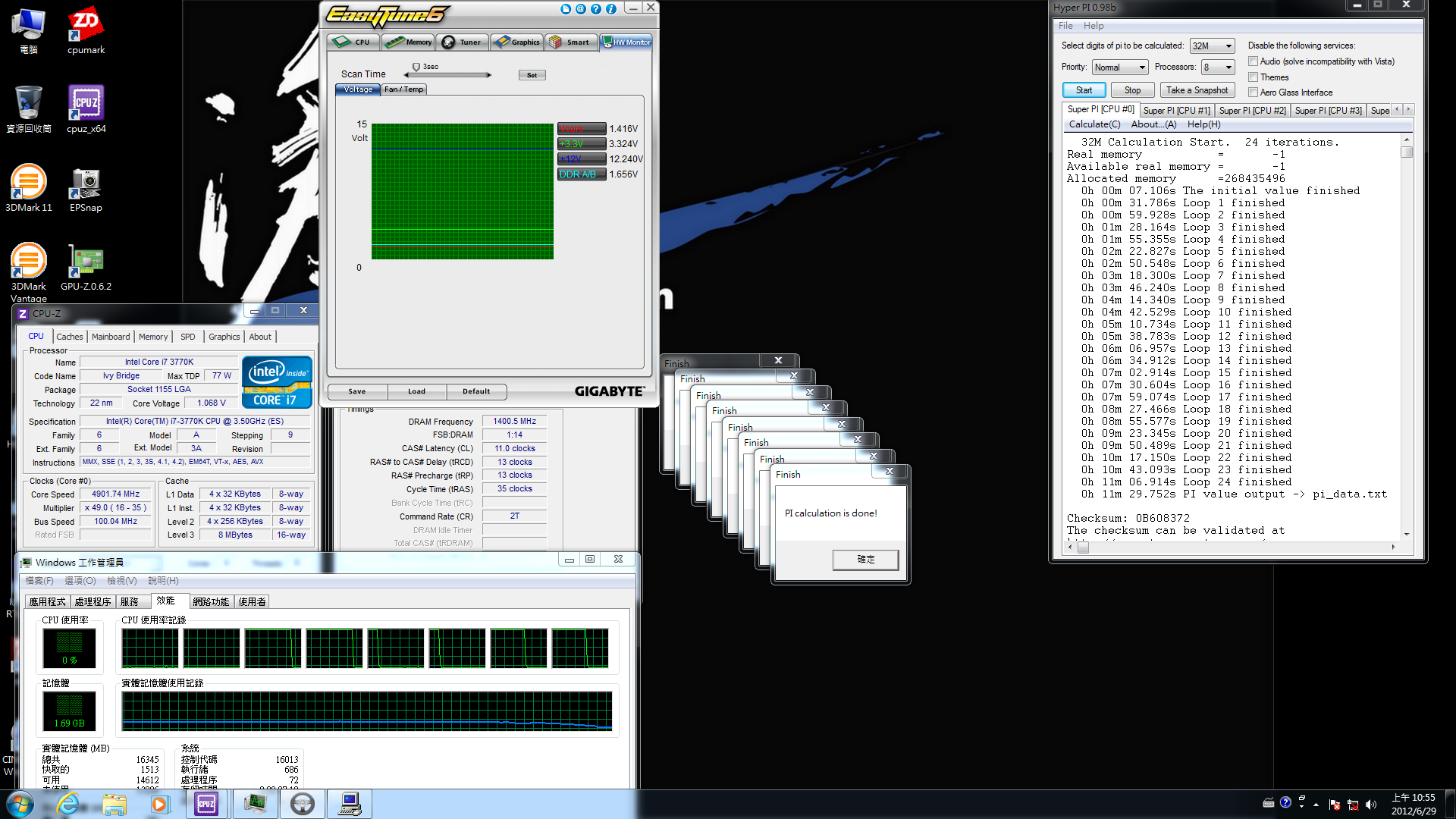
Task: Switch to Super PI [CPU #3] tab
Action: coord(1328,111)
